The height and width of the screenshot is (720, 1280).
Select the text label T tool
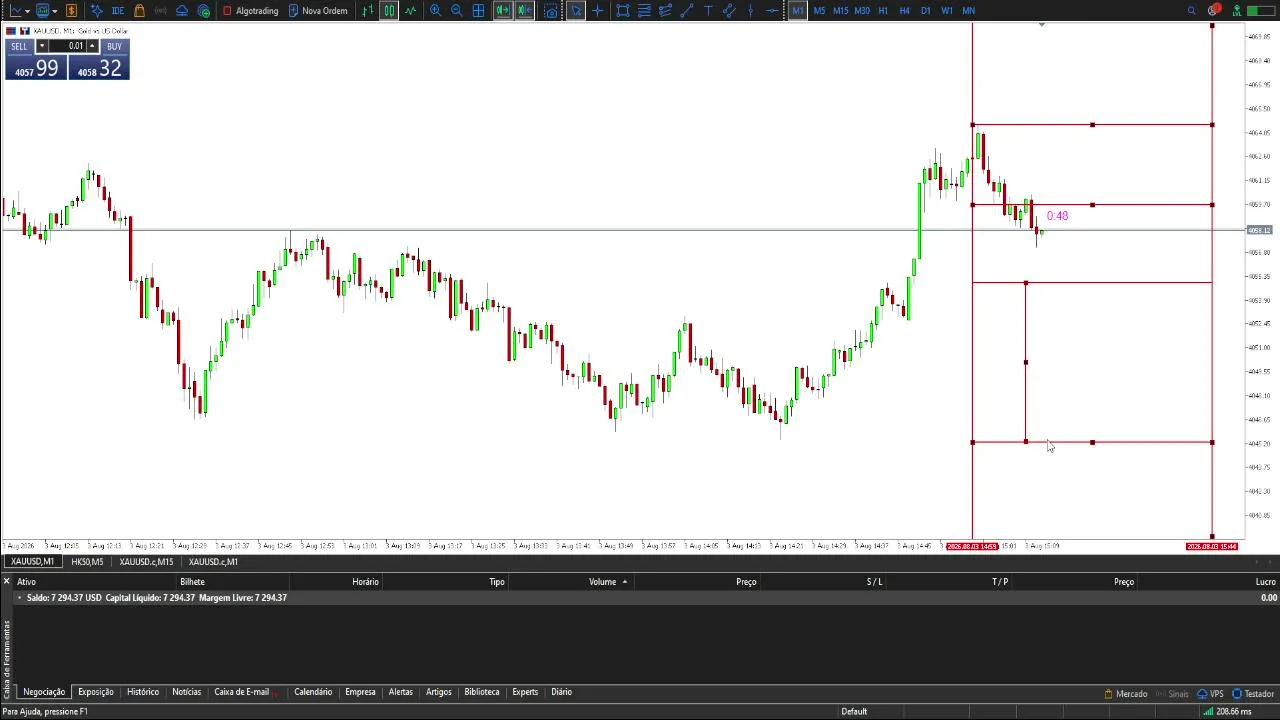[708, 10]
